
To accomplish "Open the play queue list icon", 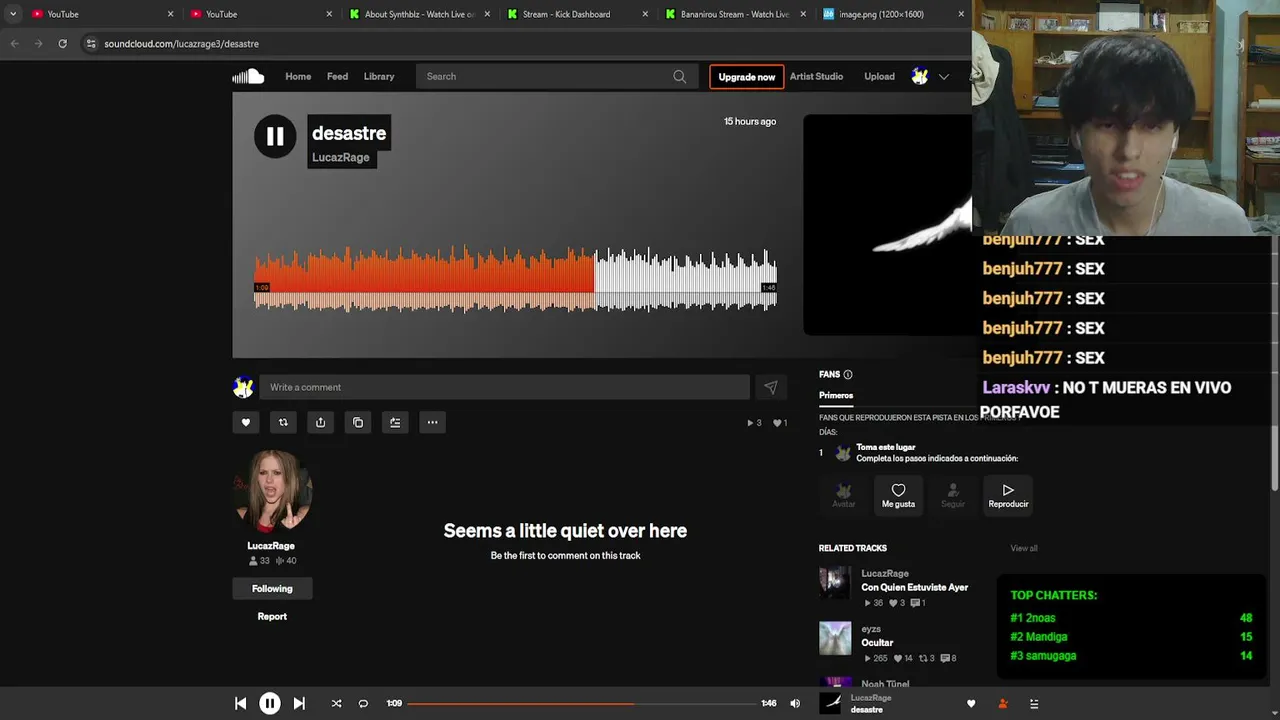I will (1034, 703).
